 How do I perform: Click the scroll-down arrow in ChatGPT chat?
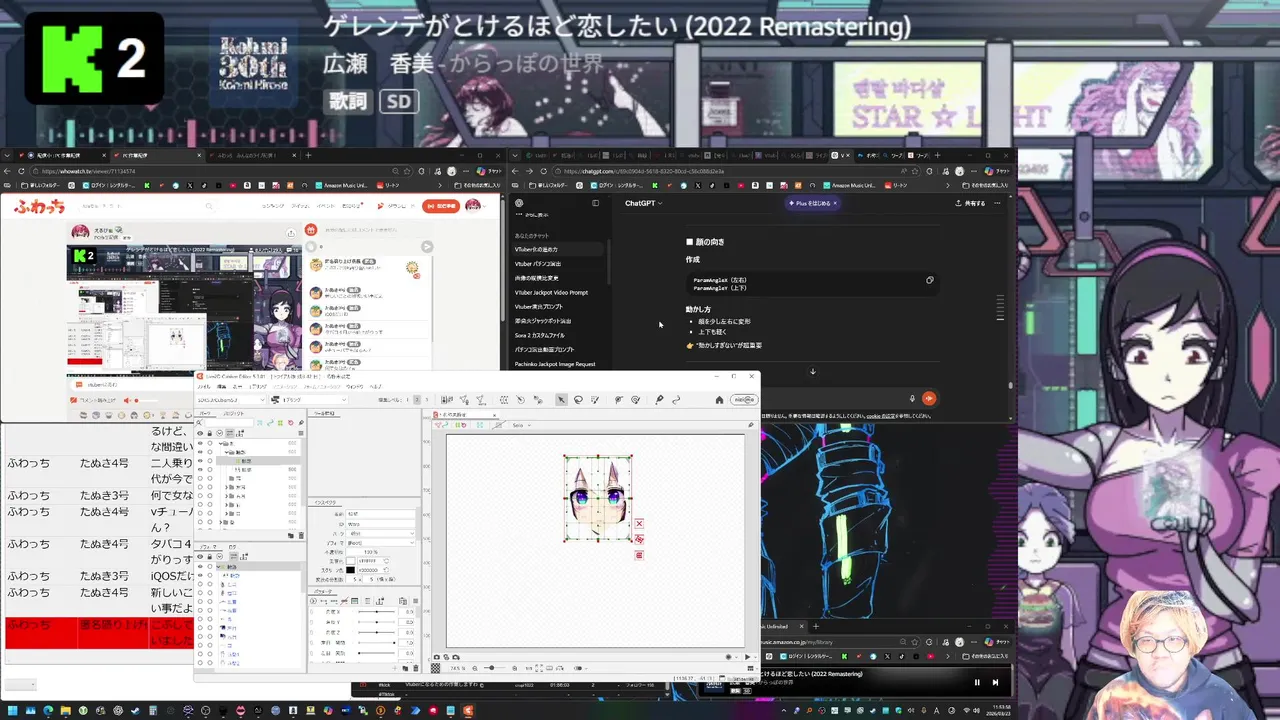click(812, 372)
